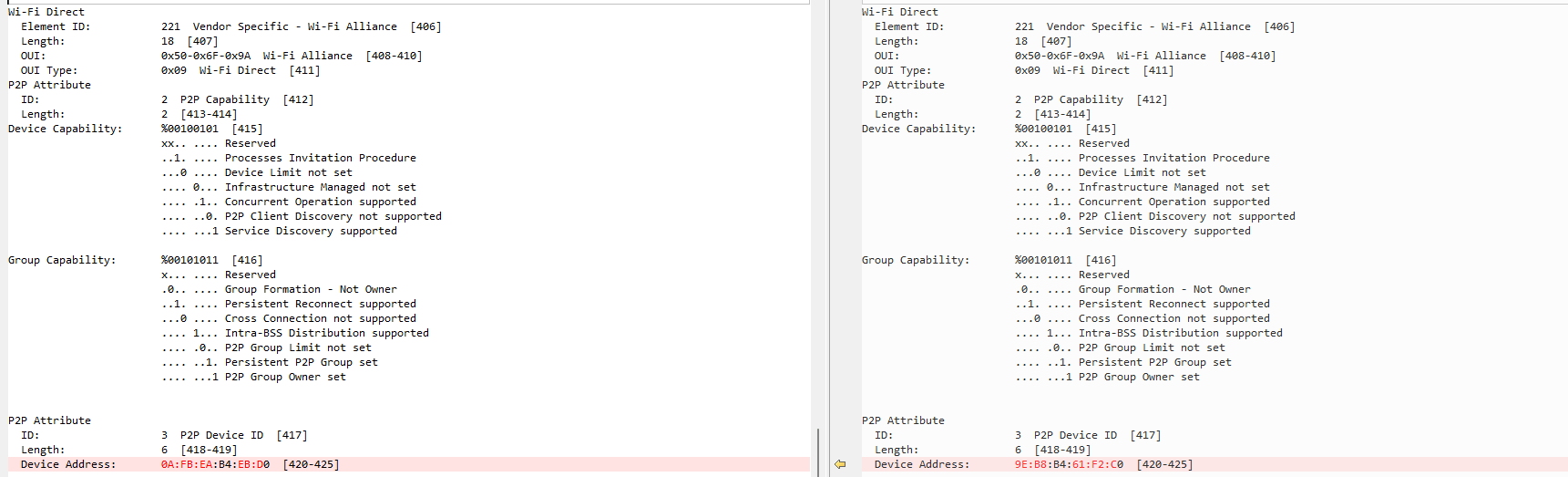Click left pane '%00100101 [415]' value
Screen dimensions: 1568x477
tap(212, 129)
